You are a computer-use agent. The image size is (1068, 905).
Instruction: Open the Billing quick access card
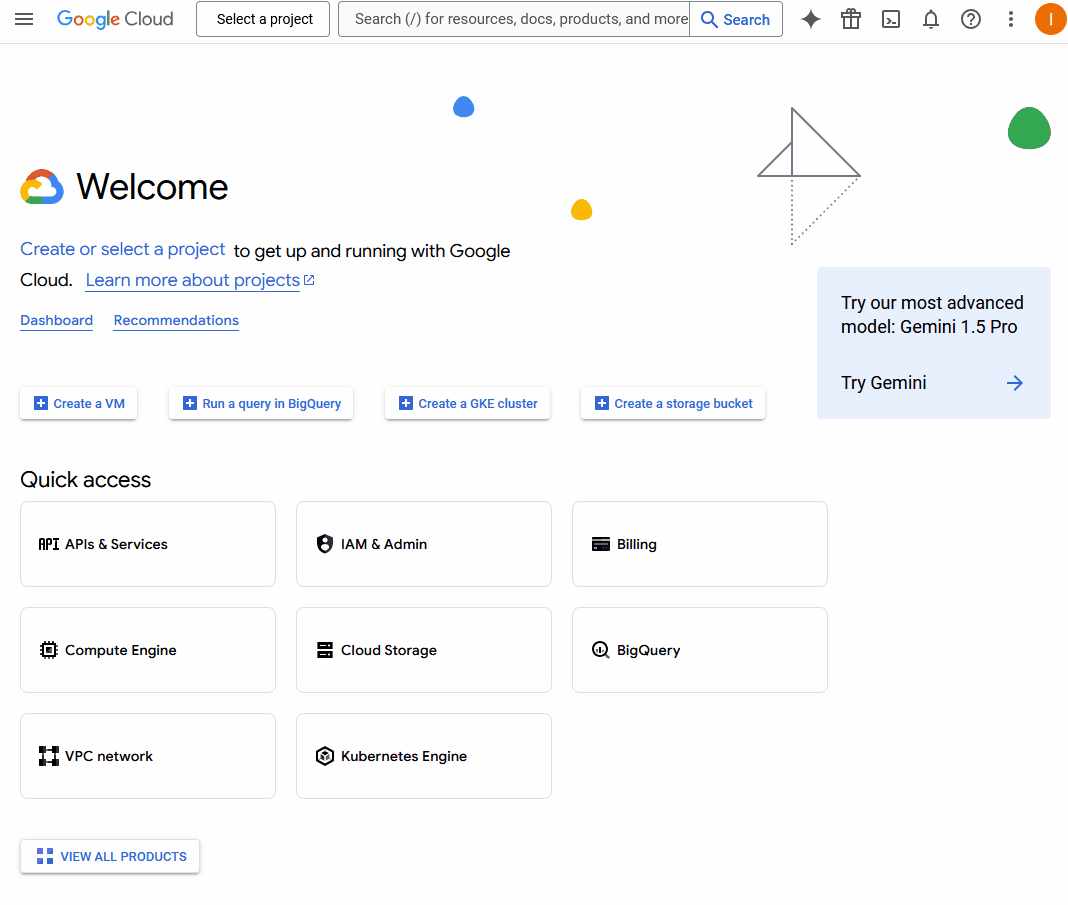coord(700,544)
